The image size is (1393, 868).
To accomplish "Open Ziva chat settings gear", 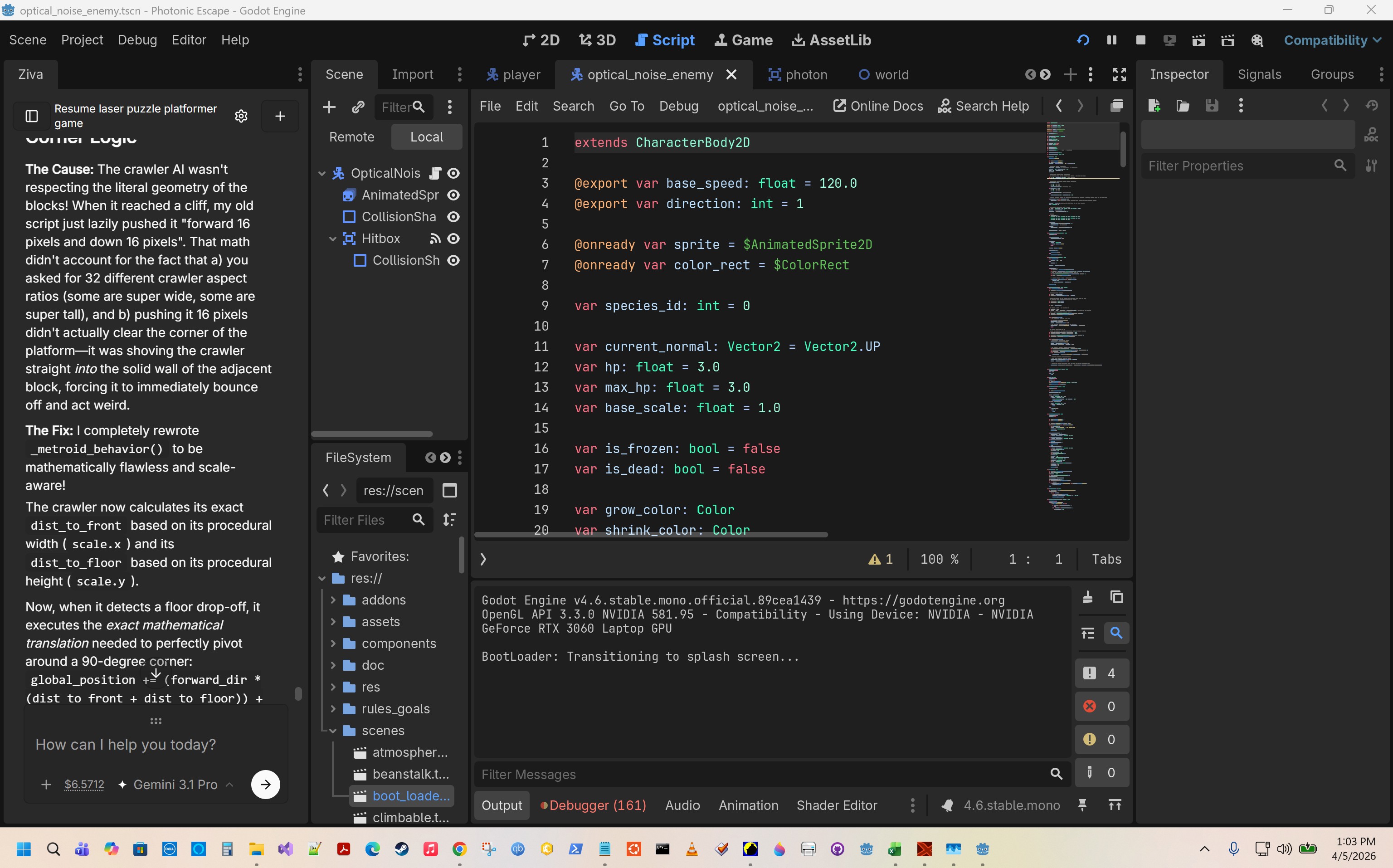I will click(241, 116).
